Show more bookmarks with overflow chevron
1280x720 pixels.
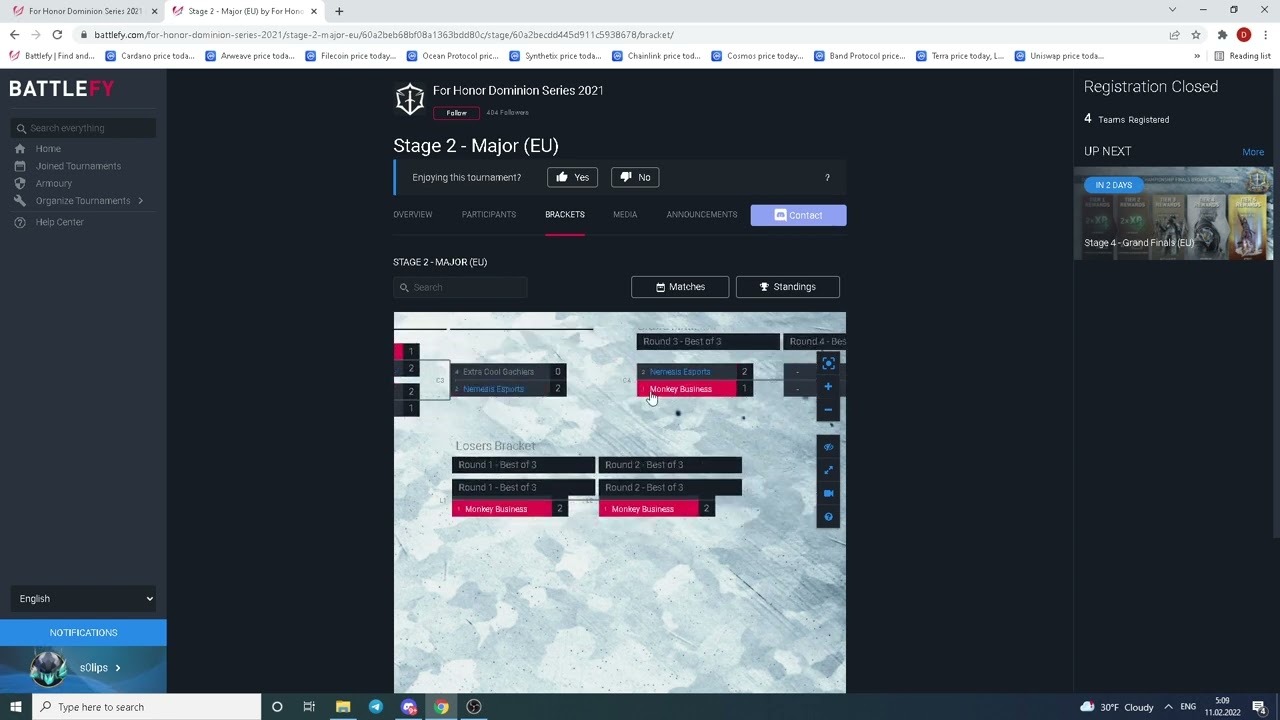point(1197,56)
